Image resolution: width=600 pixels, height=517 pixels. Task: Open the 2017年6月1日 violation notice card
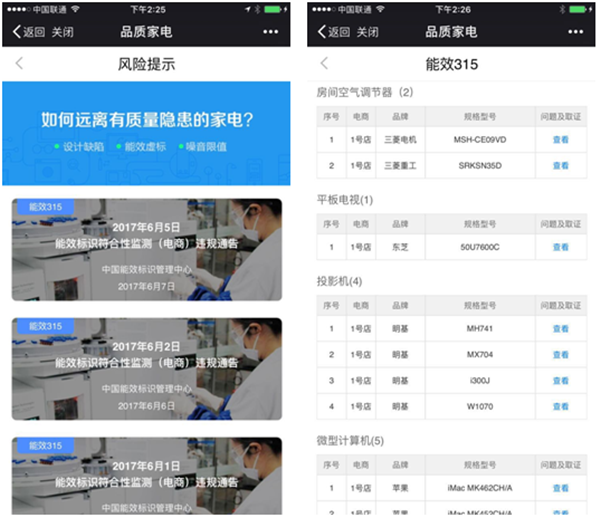pyautogui.click(x=147, y=476)
